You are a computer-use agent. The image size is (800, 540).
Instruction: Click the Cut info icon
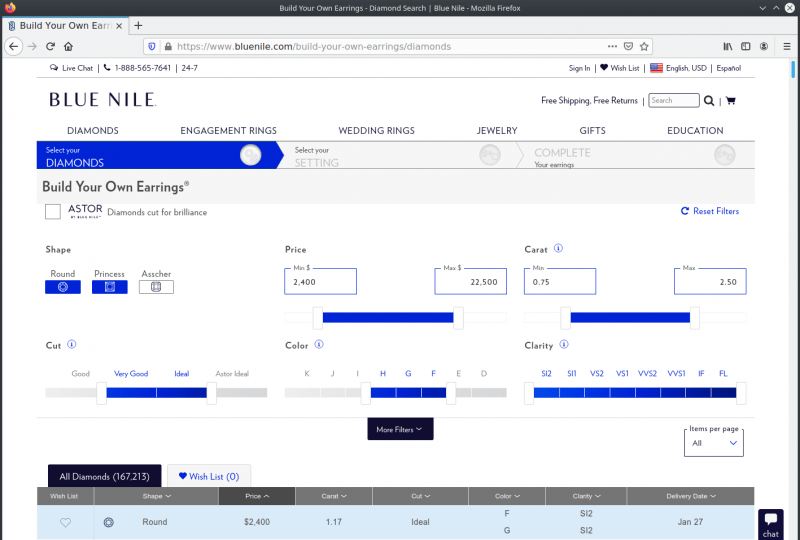pos(71,345)
